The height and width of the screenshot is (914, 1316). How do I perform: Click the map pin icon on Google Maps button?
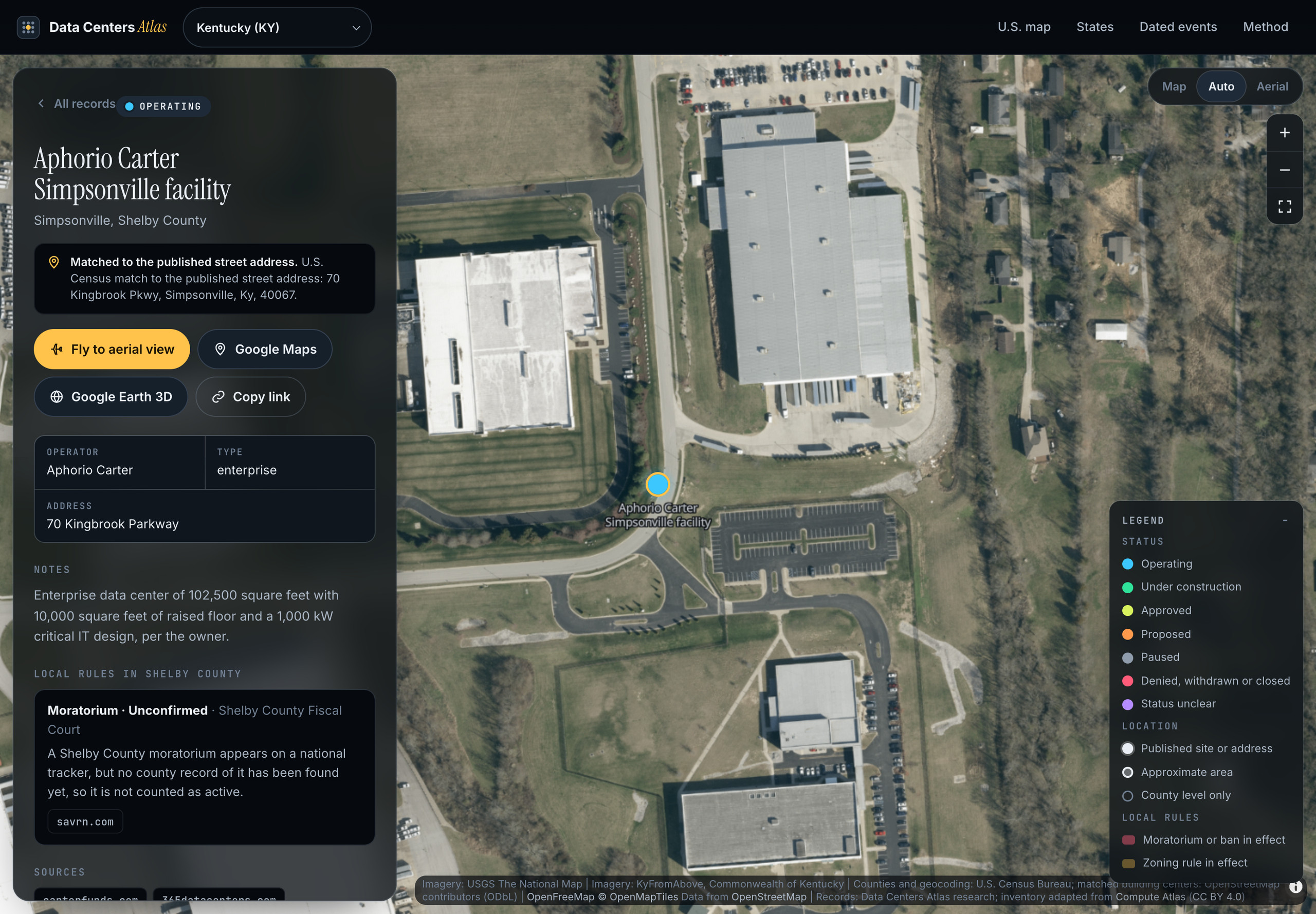[x=220, y=350]
